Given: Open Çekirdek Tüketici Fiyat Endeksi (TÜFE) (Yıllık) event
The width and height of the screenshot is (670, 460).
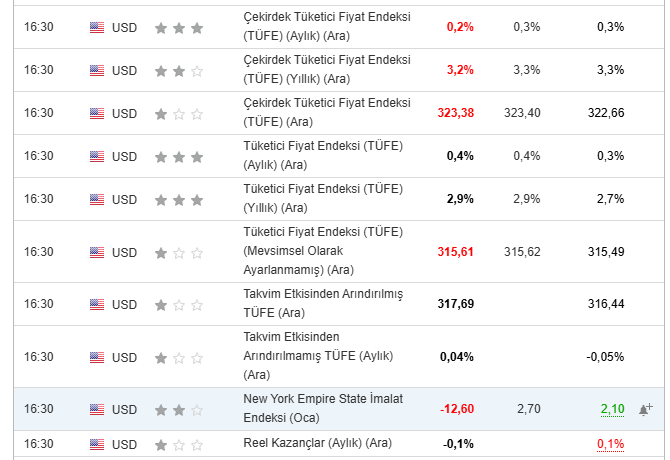Looking at the screenshot, I should pyautogui.click(x=327, y=69).
